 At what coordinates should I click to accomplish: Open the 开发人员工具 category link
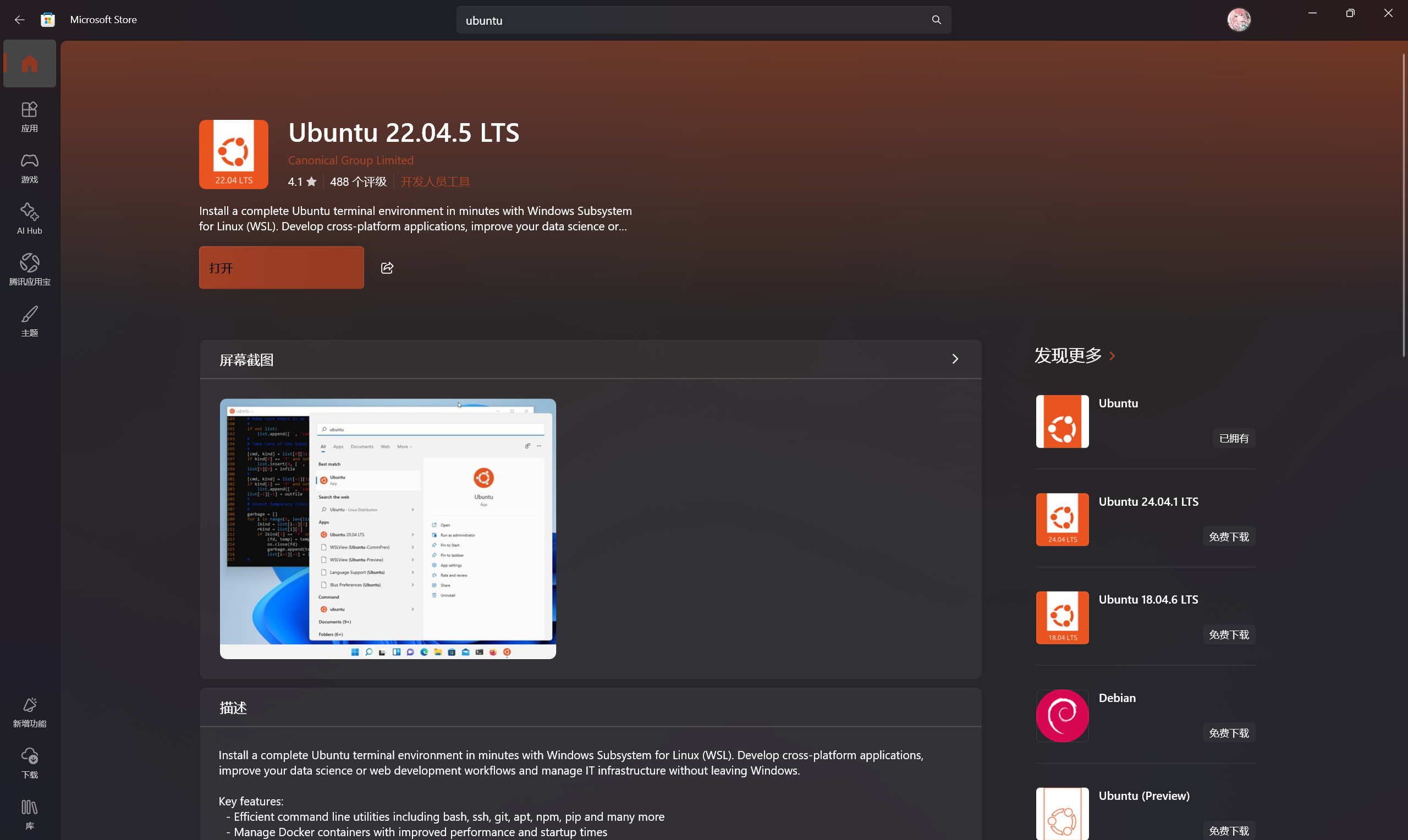coord(435,181)
